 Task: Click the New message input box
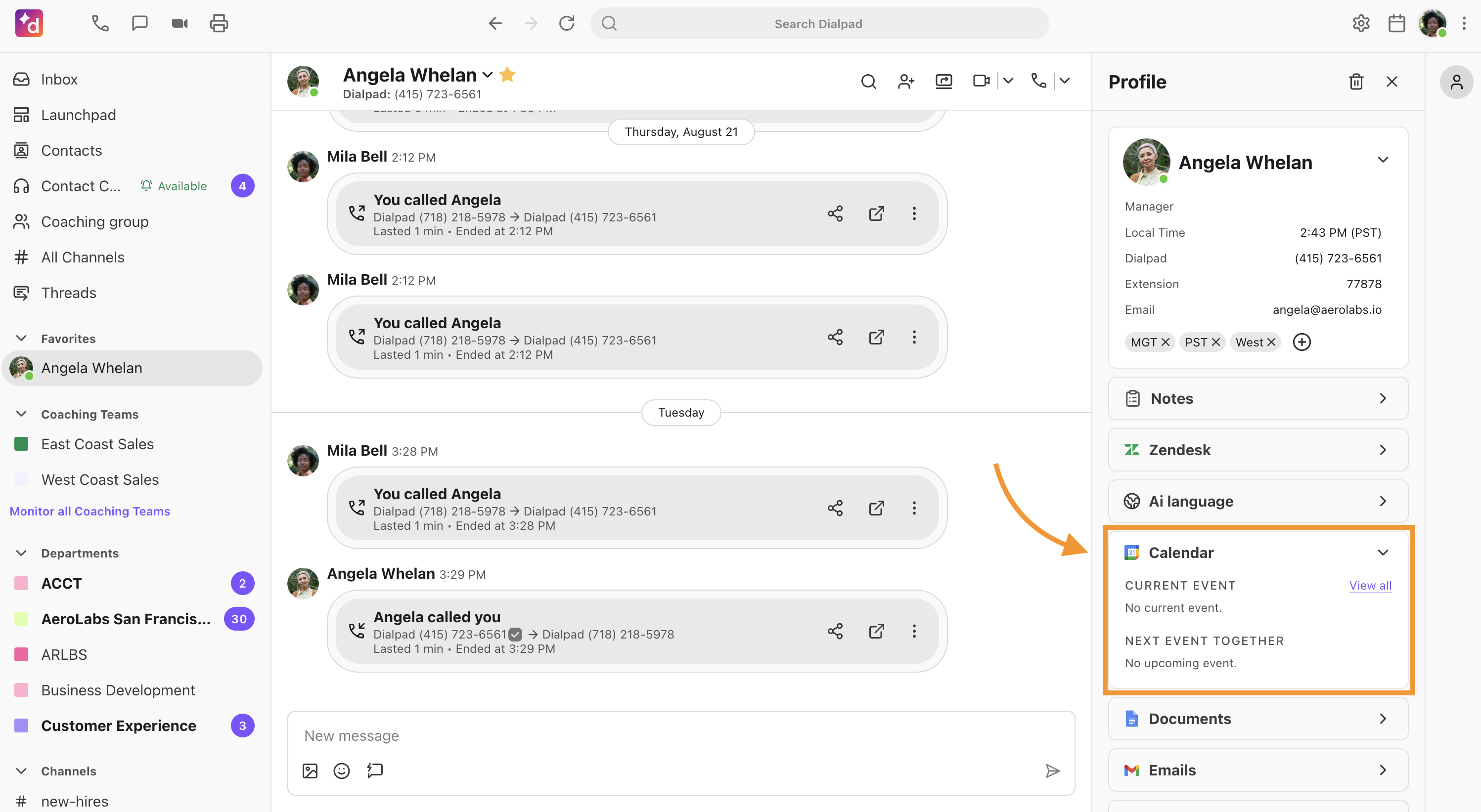tap(681, 736)
